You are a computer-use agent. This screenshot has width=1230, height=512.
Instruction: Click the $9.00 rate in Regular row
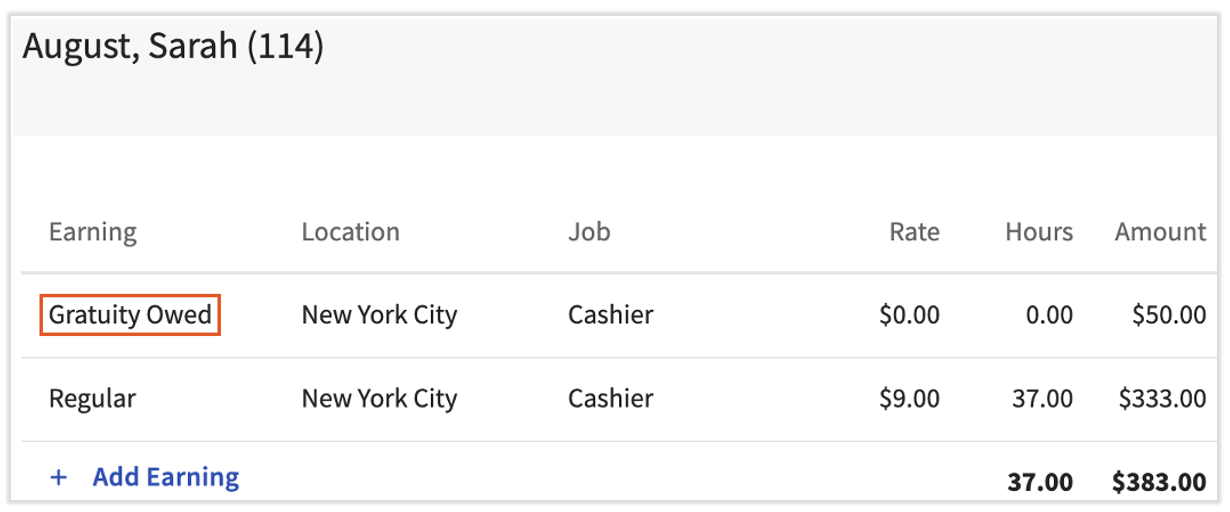coord(909,399)
